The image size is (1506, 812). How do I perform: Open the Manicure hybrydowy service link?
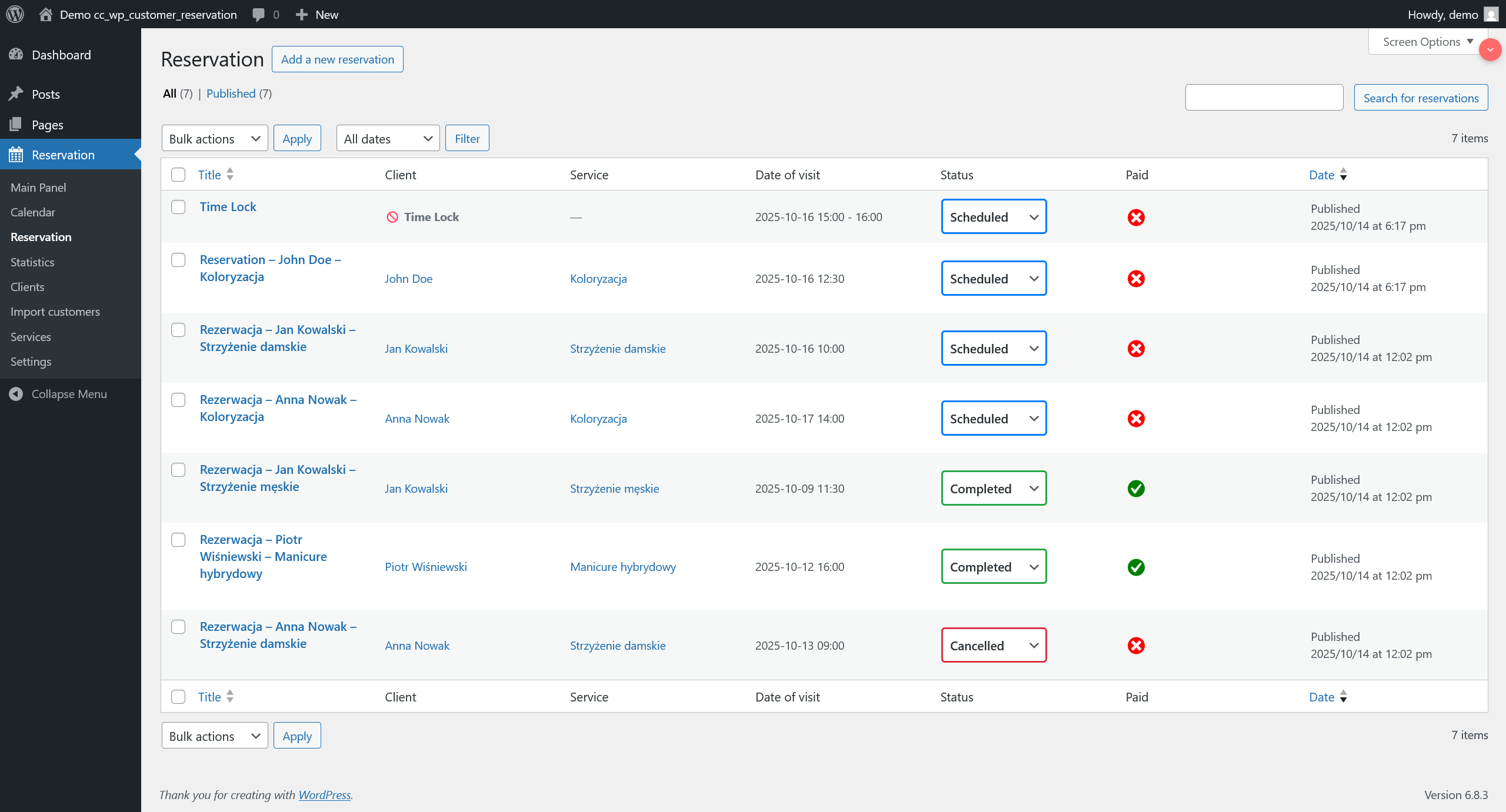click(x=623, y=567)
